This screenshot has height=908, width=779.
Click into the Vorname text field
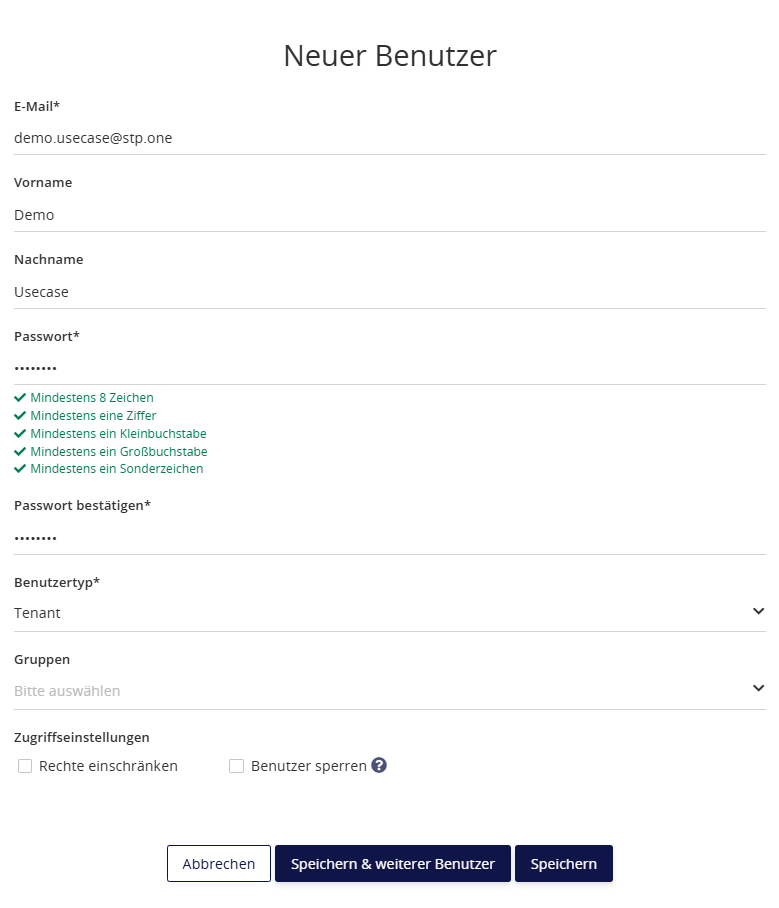pyautogui.click(x=389, y=215)
